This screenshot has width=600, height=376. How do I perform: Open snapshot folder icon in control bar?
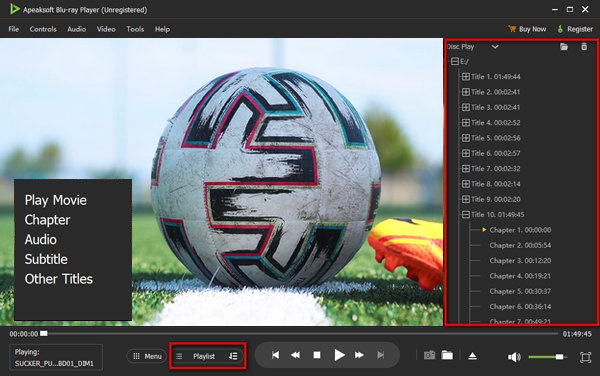click(447, 355)
